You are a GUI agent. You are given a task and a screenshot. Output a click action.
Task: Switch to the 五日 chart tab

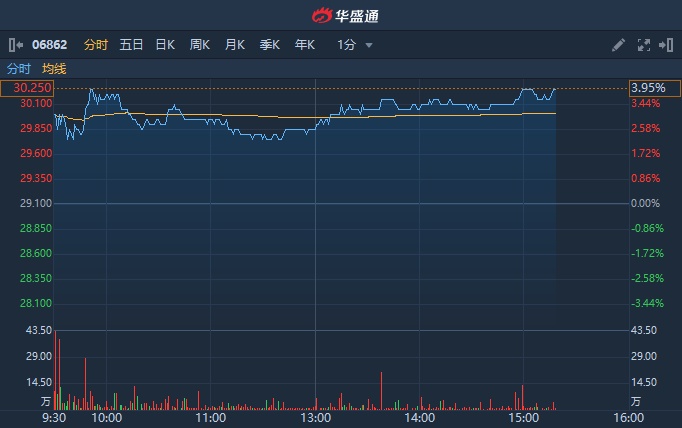pyautogui.click(x=131, y=45)
